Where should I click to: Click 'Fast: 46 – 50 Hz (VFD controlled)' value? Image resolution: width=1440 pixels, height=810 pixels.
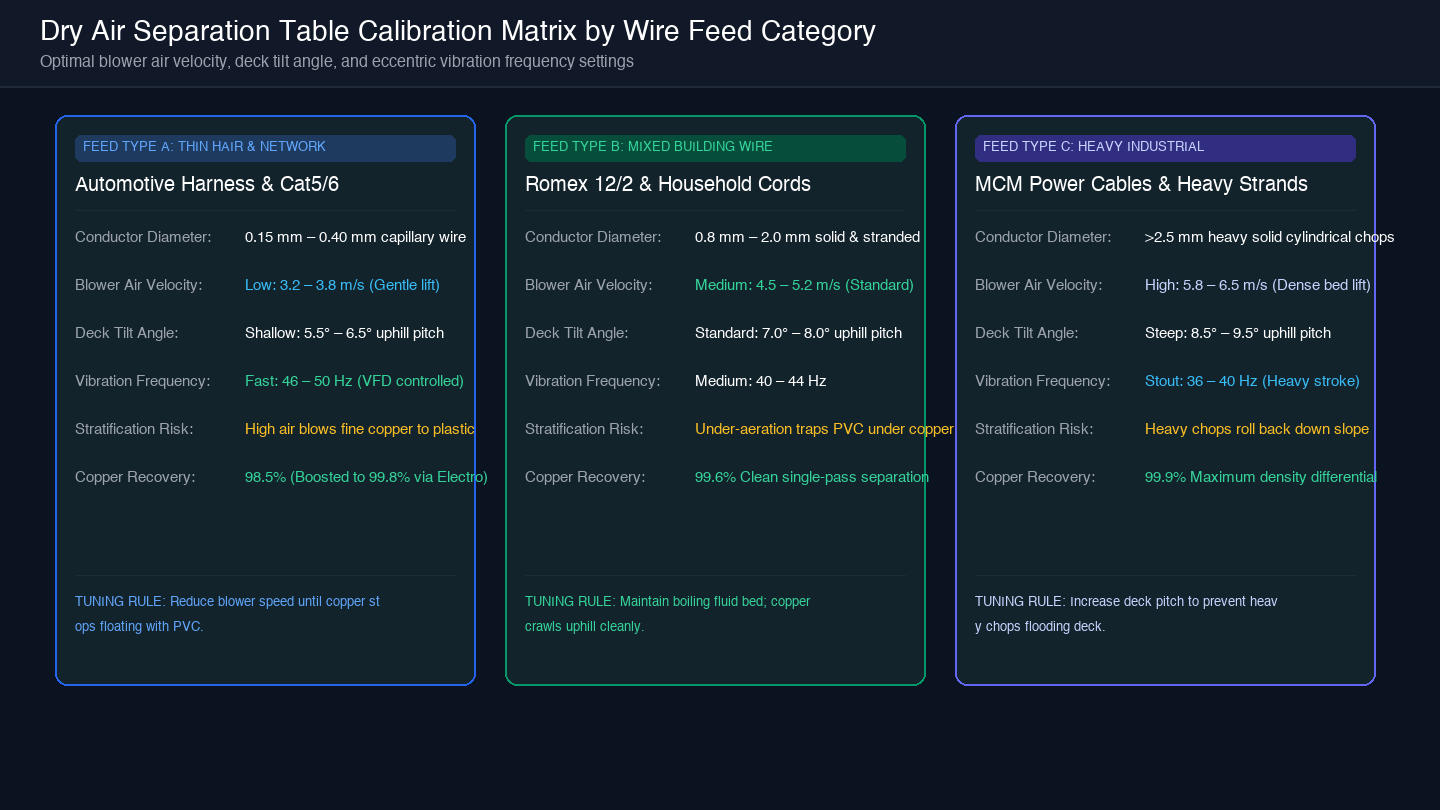[354, 381]
